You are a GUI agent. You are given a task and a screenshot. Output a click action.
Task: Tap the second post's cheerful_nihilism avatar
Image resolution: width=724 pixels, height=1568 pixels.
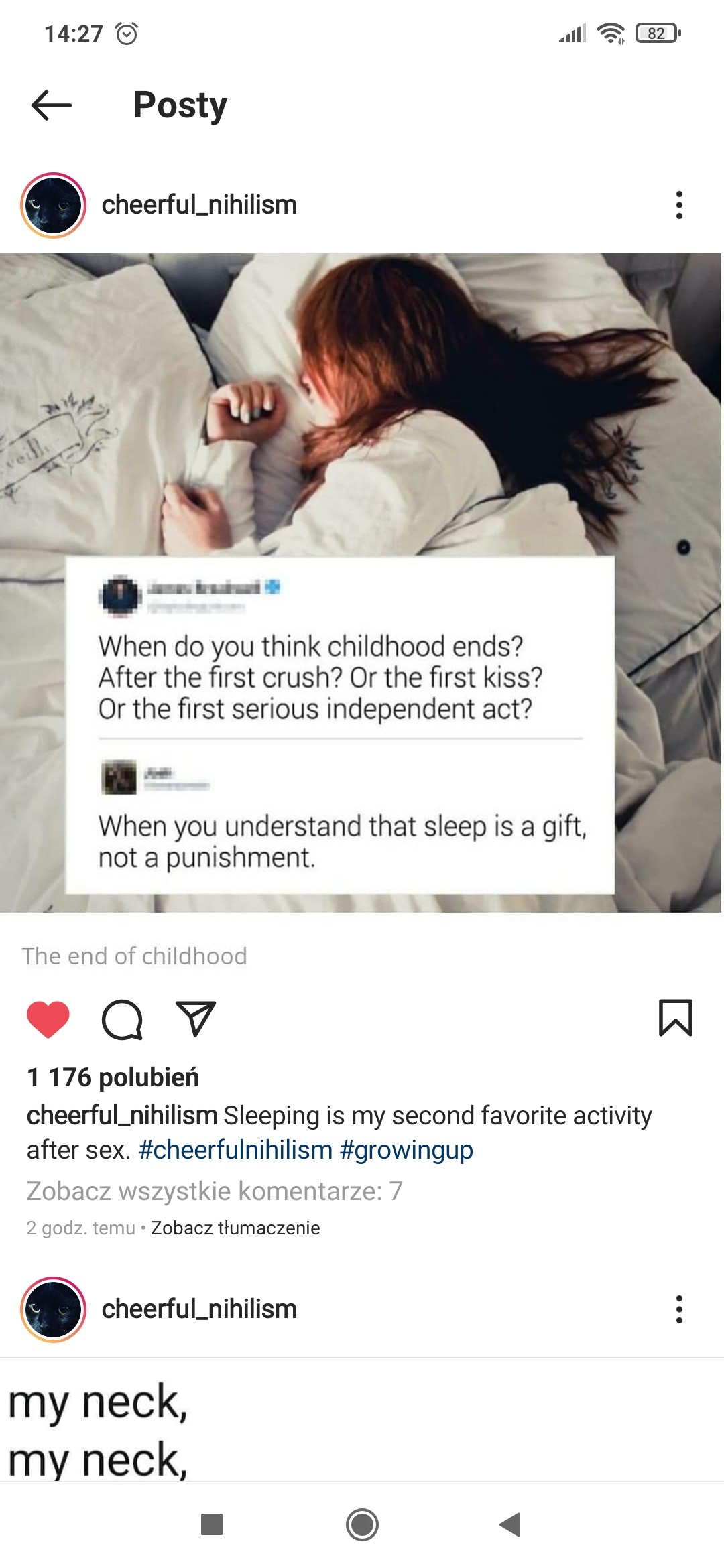(x=54, y=1309)
